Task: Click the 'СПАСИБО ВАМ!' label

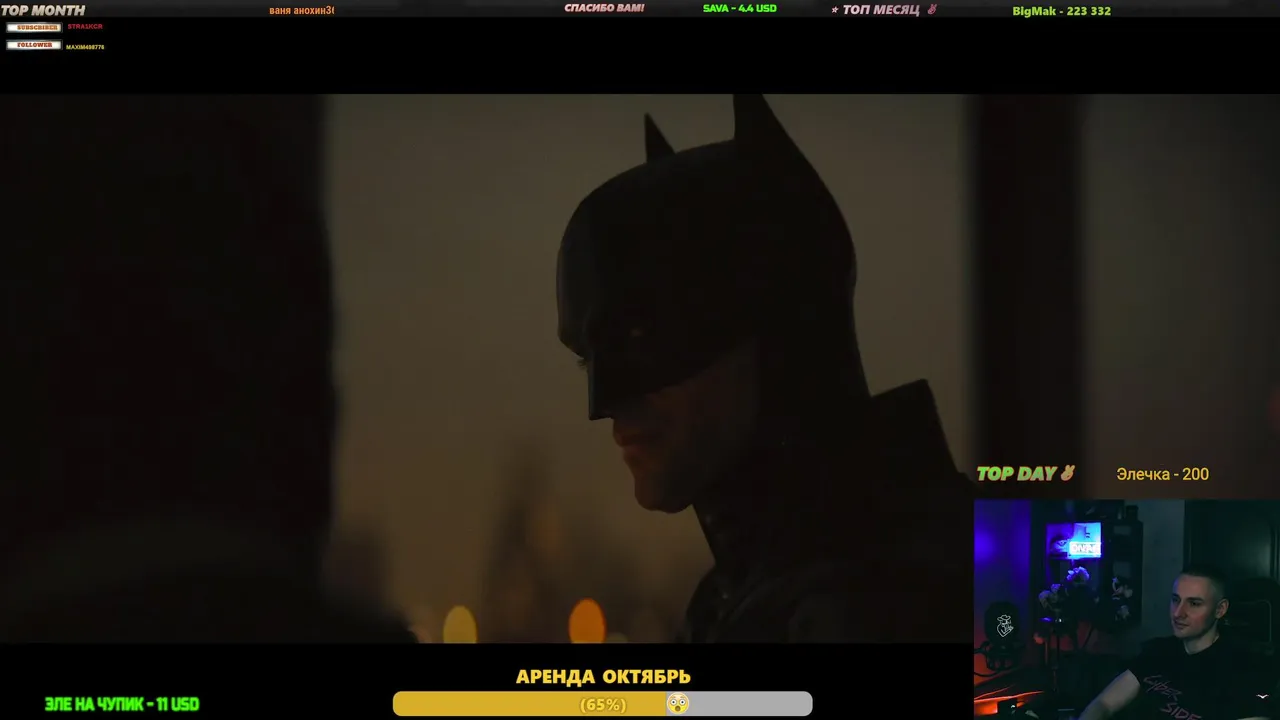Action: click(604, 8)
